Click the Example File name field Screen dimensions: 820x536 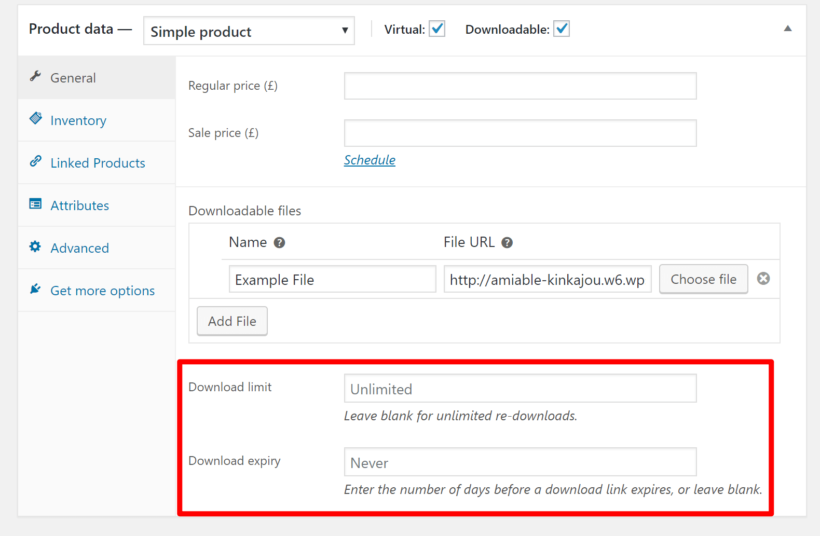click(x=333, y=279)
